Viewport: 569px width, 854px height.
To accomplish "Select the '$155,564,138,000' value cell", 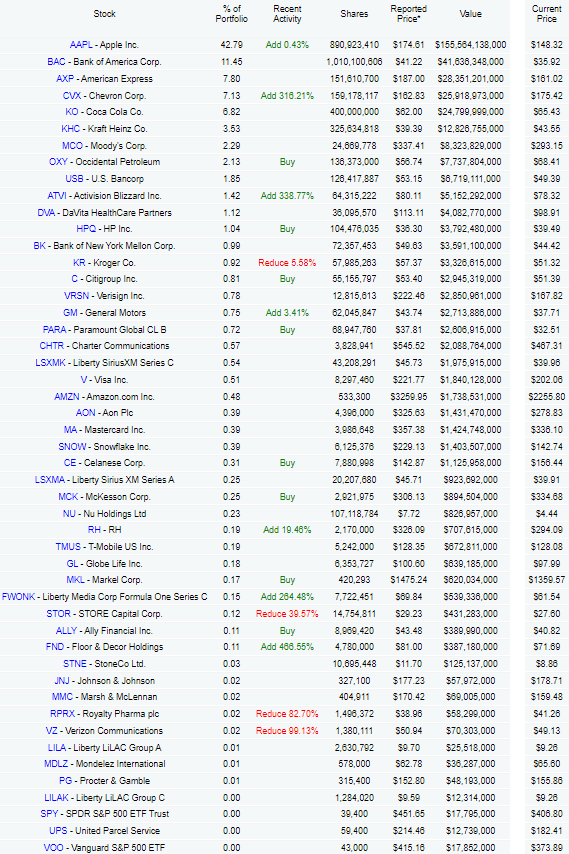I will click(x=470, y=45).
